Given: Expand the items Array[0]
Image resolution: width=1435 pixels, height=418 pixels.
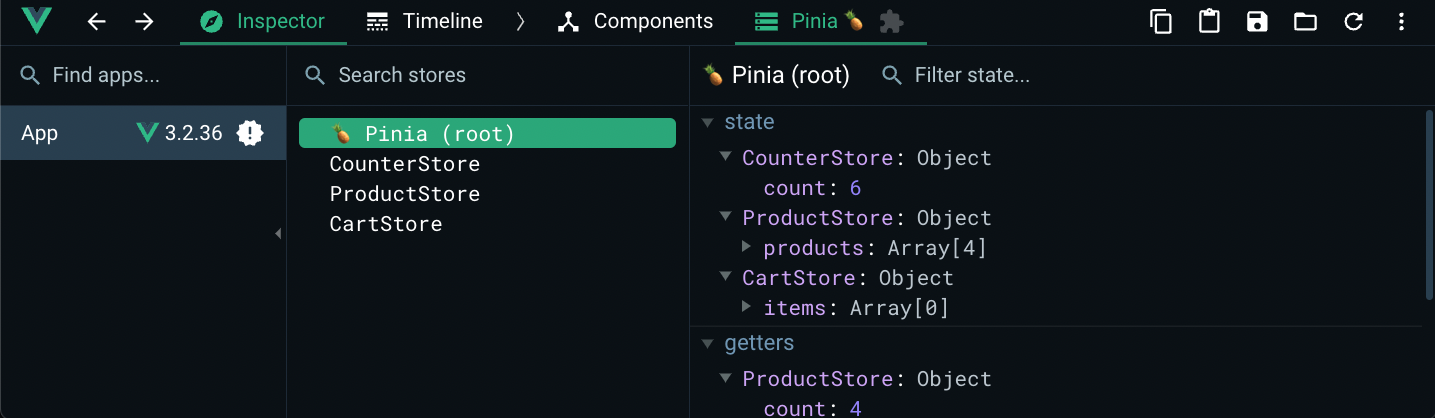Looking at the screenshot, I should coord(747,307).
